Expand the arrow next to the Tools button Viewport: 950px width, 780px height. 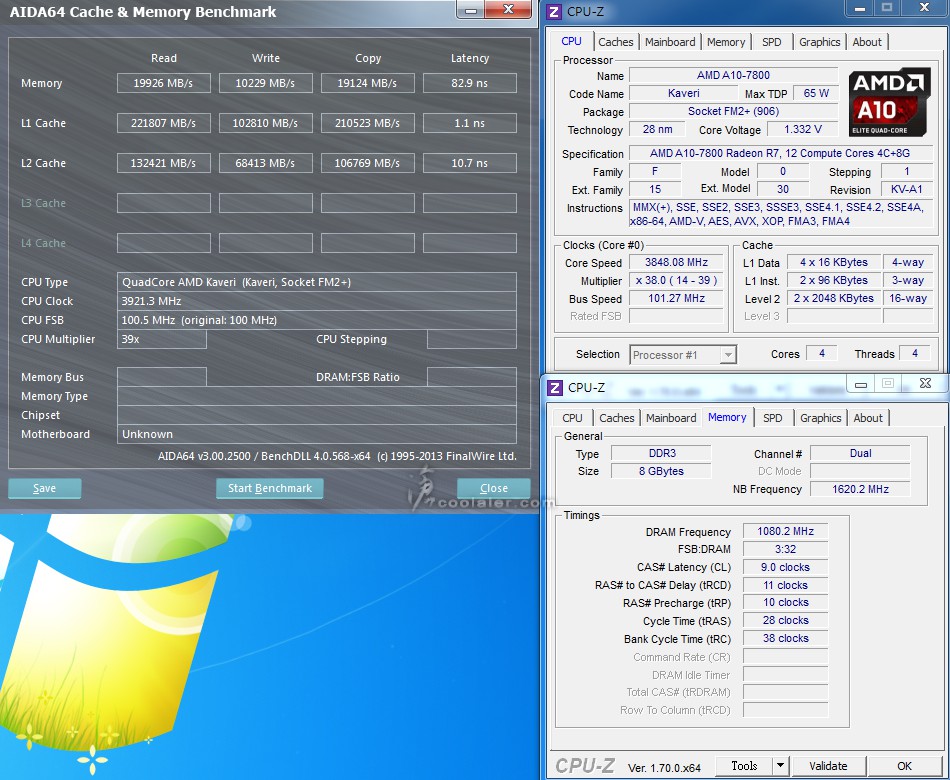coord(780,766)
